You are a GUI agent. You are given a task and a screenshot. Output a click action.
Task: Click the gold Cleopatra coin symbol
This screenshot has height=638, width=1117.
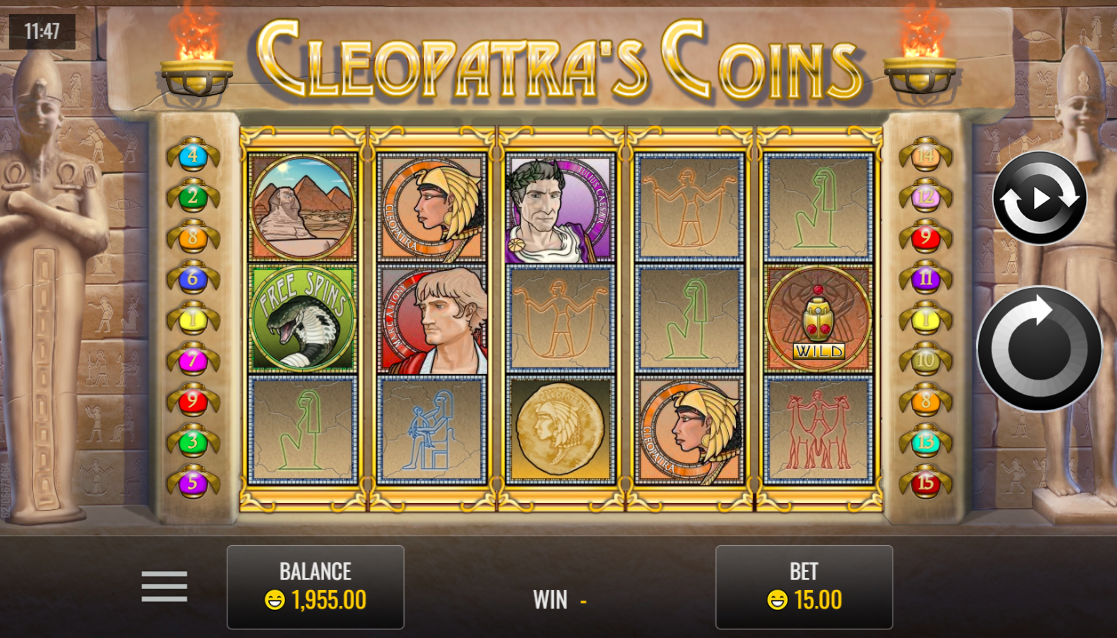click(561, 429)
